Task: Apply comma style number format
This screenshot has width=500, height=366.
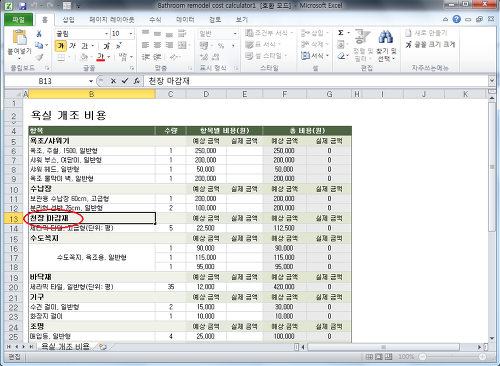Action: 233,46
